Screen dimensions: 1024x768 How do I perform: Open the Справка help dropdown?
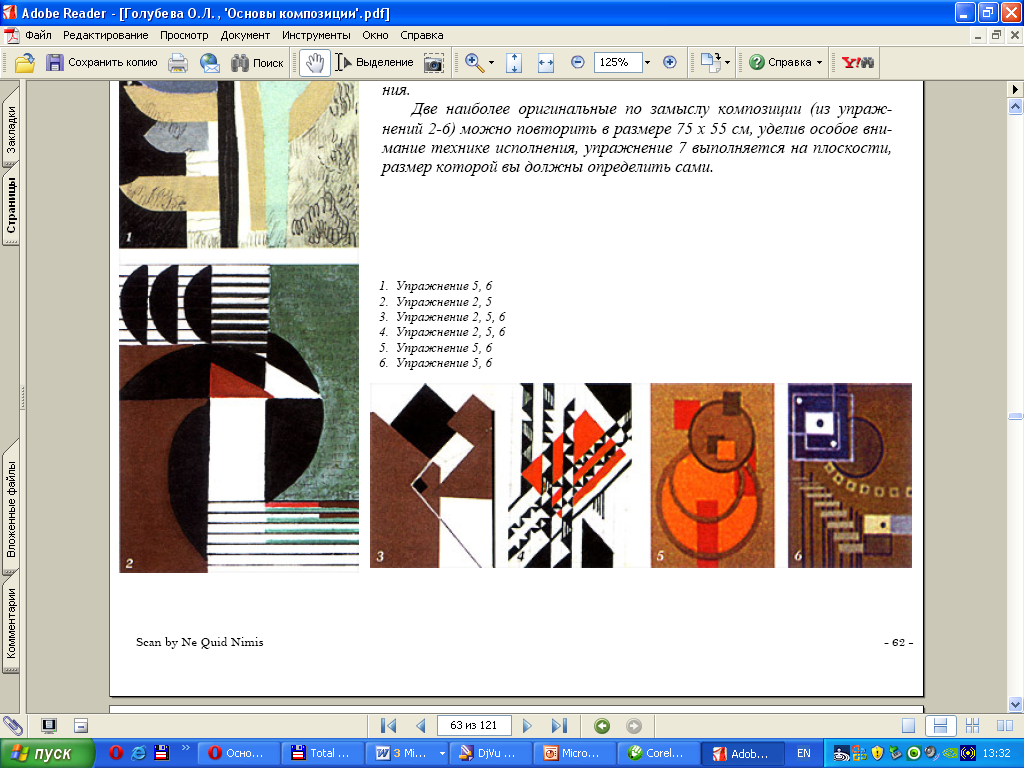[786, 63]
